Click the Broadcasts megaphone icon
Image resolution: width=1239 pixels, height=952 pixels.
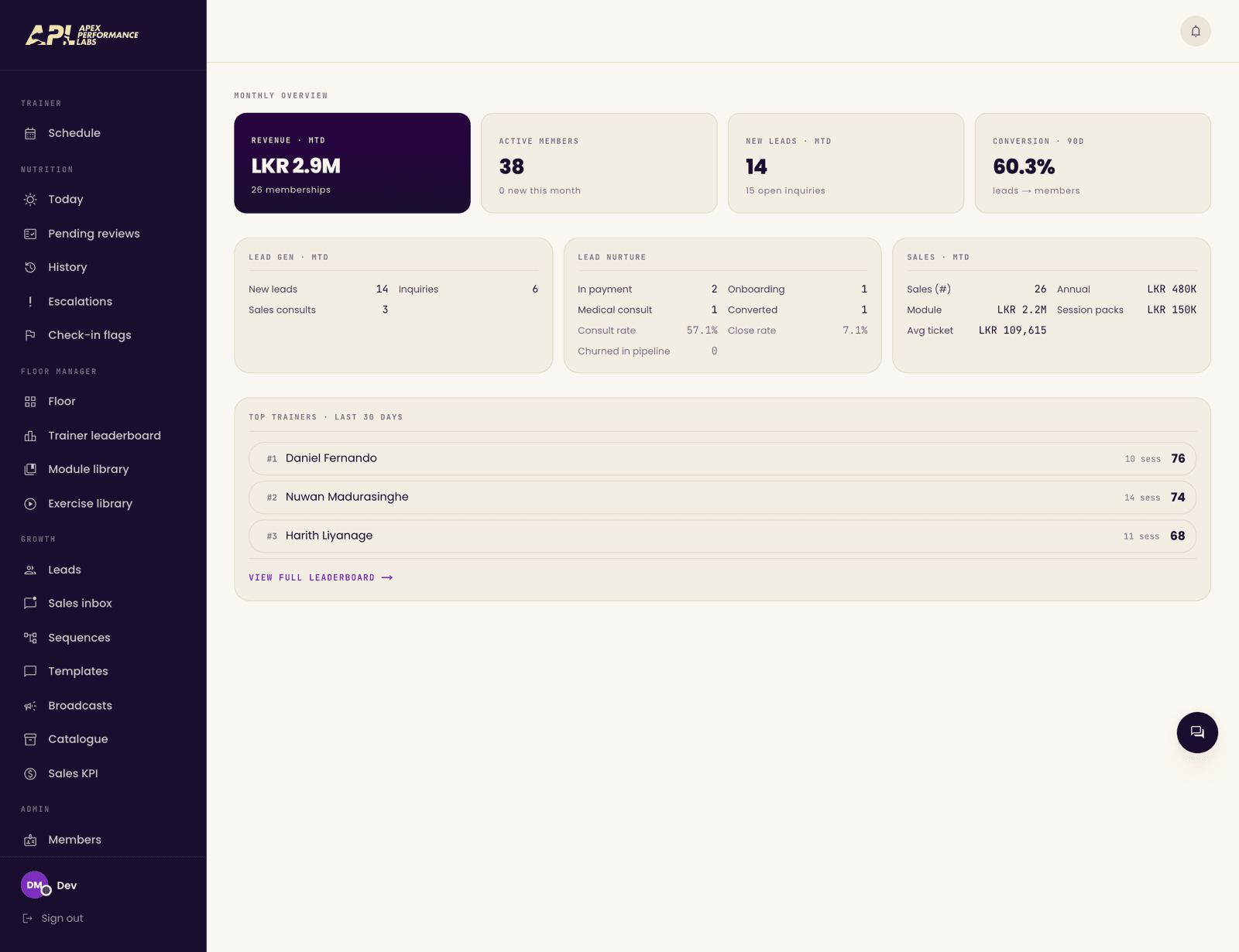coord(30,706)
